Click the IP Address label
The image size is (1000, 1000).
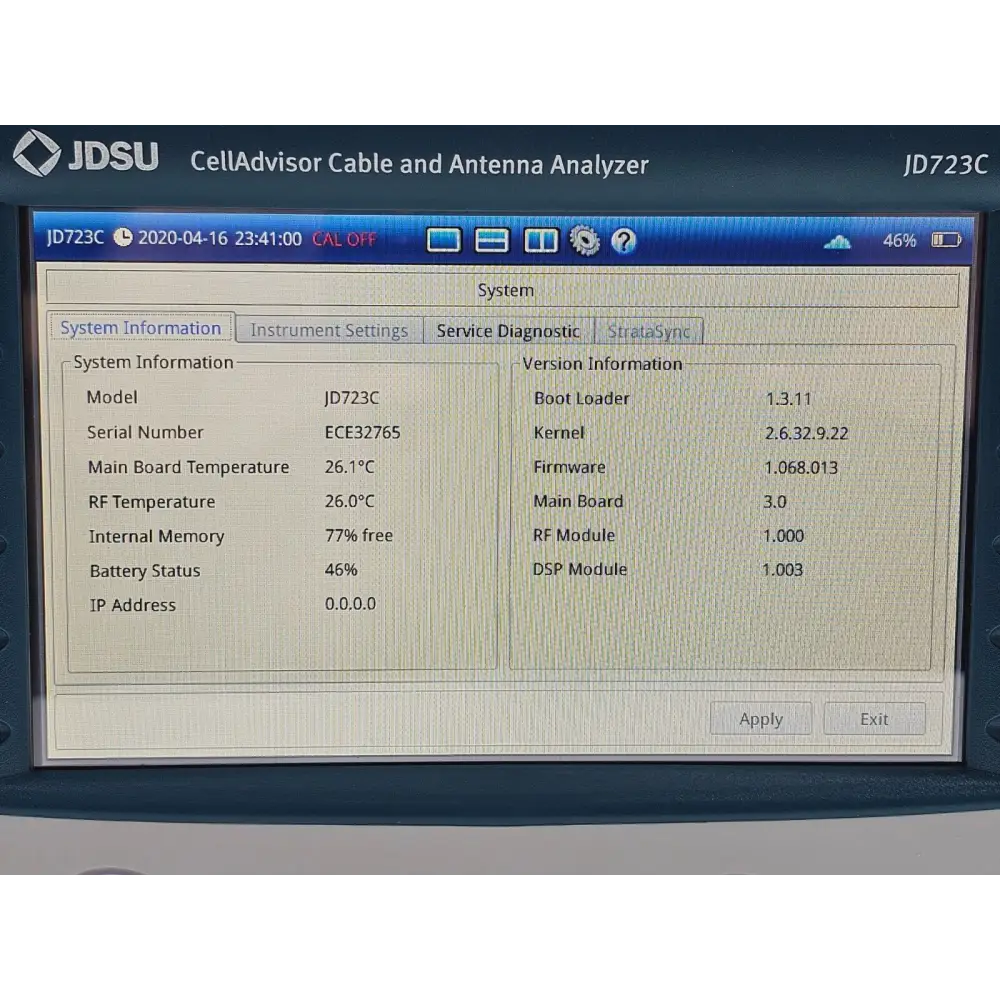tap(133, 605)
